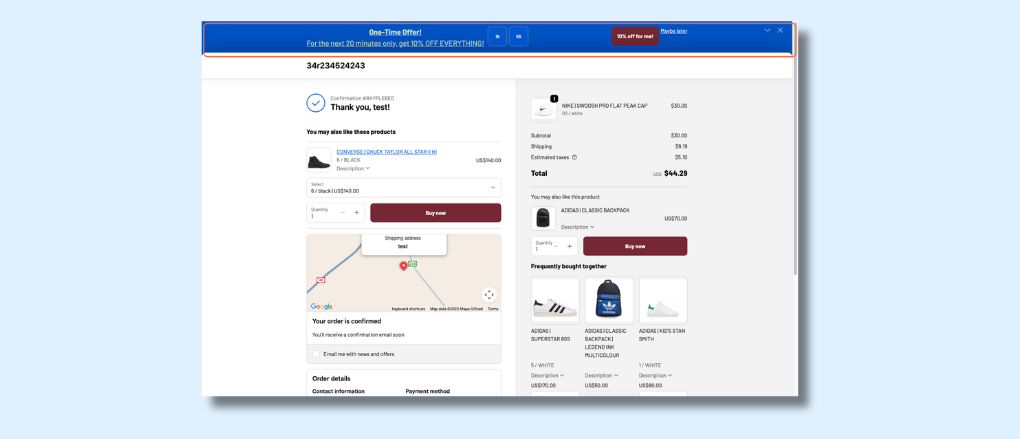Click the 10% OFF EVERYTHING offer text link
Image resolution: width=1020 pixels, height=439 pixels.
(x=396, y=44)
